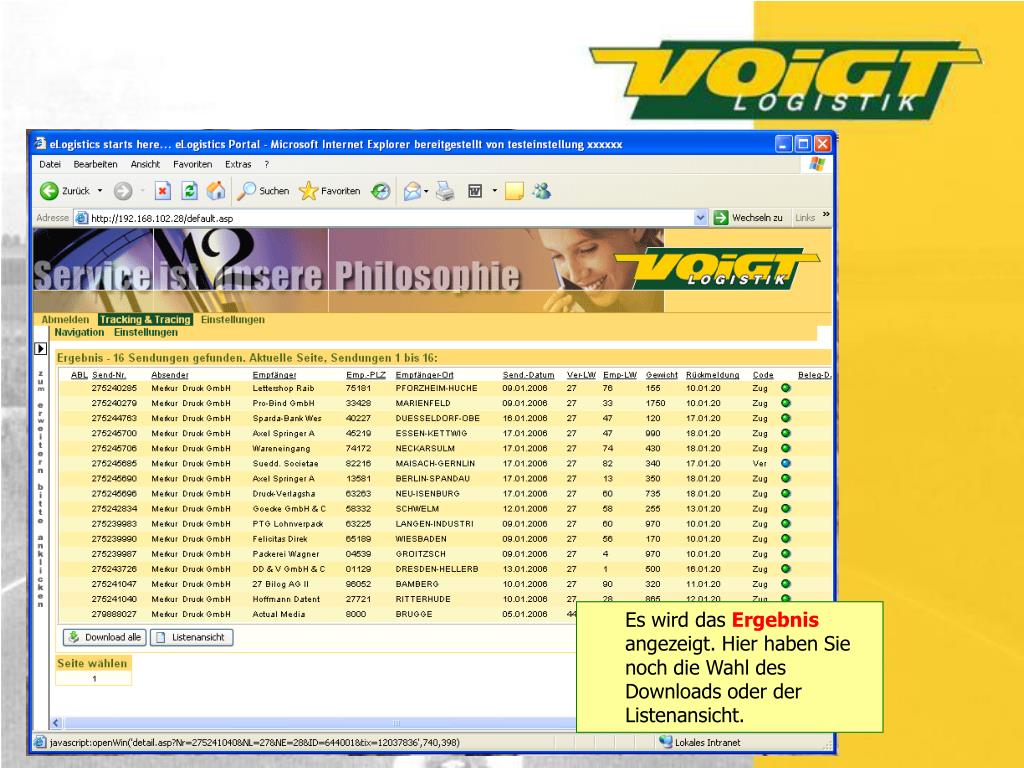Select page 1 under Seite wählen
The image size is (1024, 768).
coord(94,679)
